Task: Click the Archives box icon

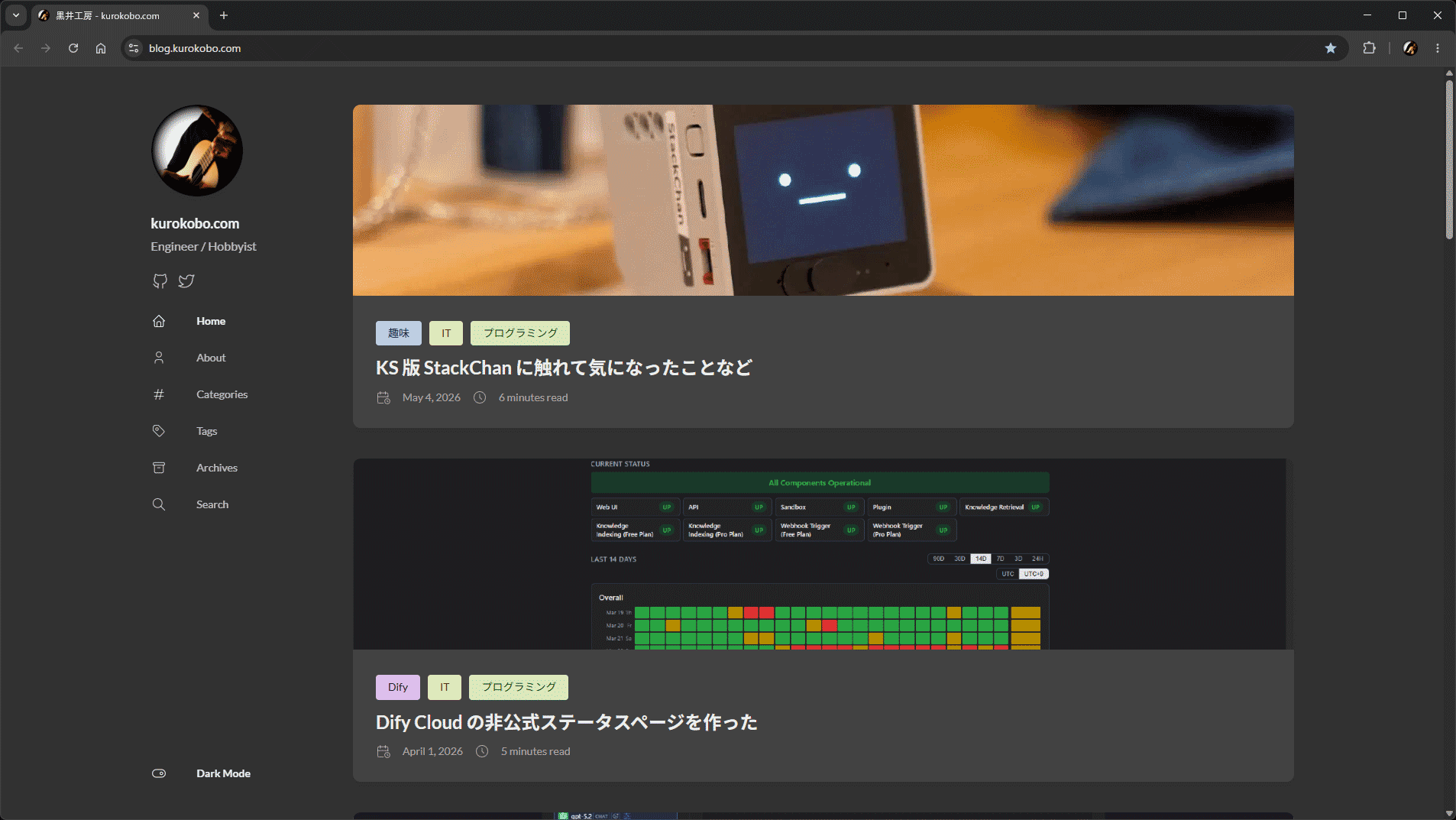Action: (159, 468)
